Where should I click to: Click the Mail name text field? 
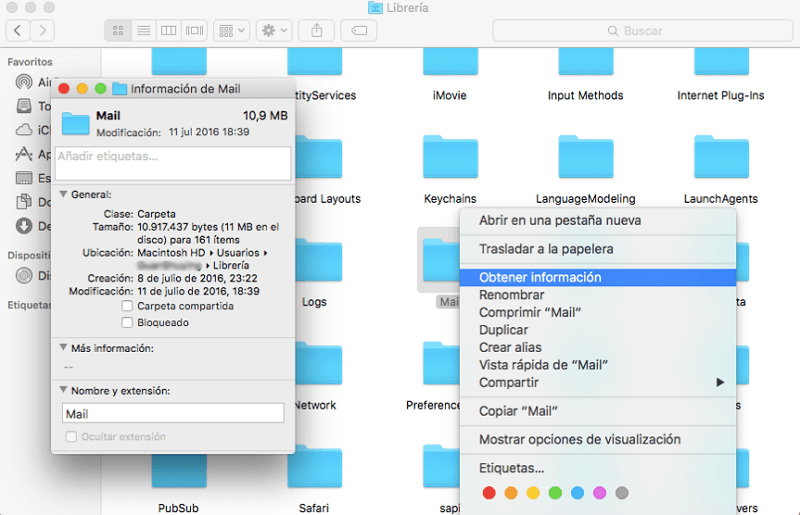pos(173,413)
